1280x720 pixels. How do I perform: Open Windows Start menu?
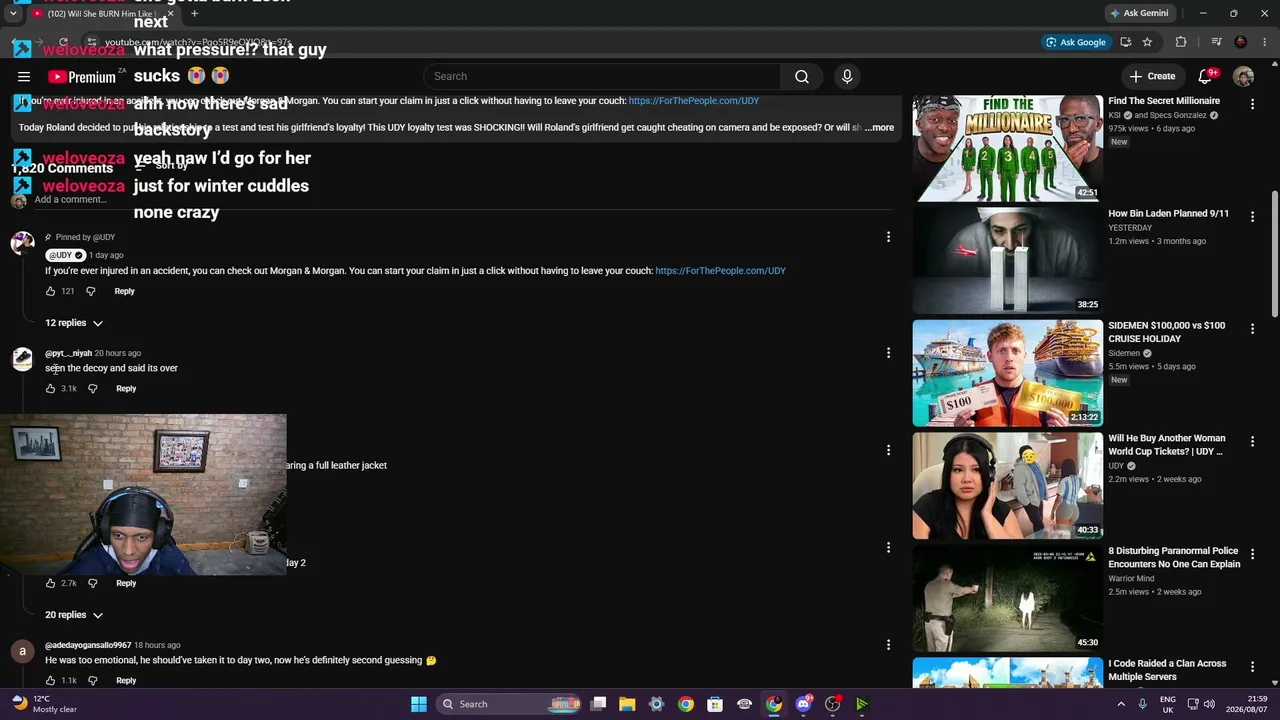coord(419,704)
